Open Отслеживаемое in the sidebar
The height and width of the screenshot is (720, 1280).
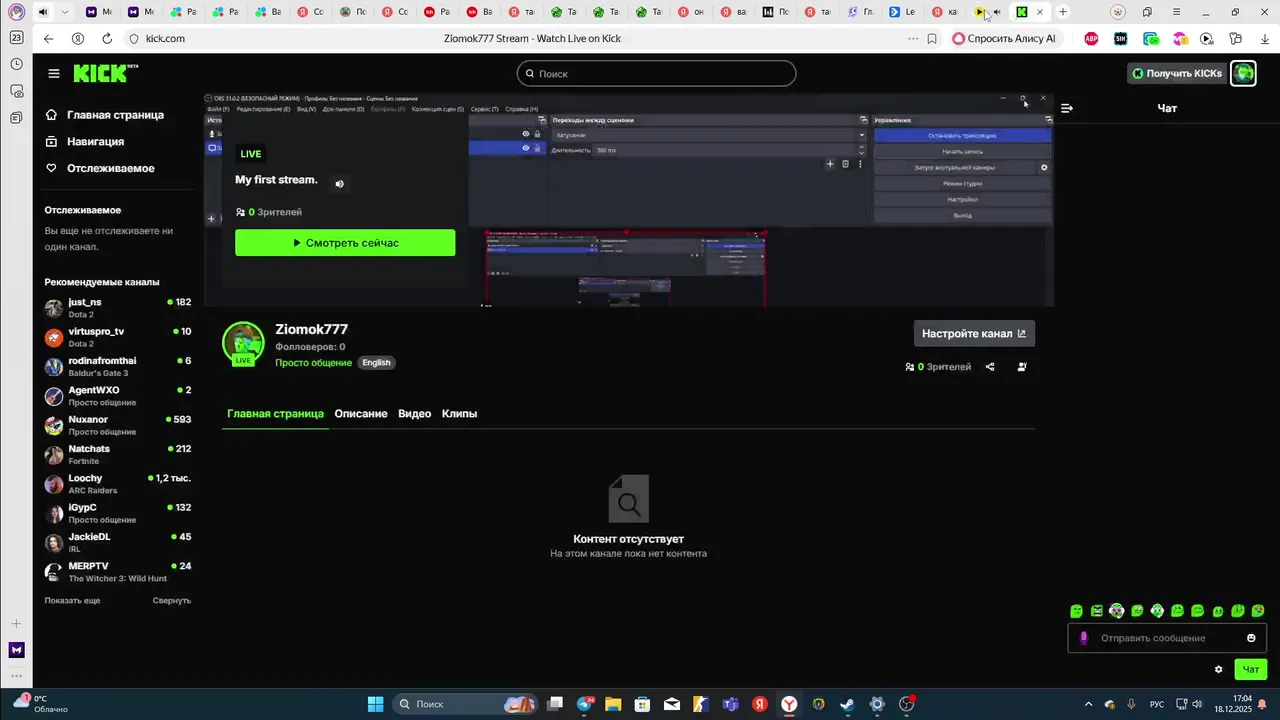coord(110,168)
